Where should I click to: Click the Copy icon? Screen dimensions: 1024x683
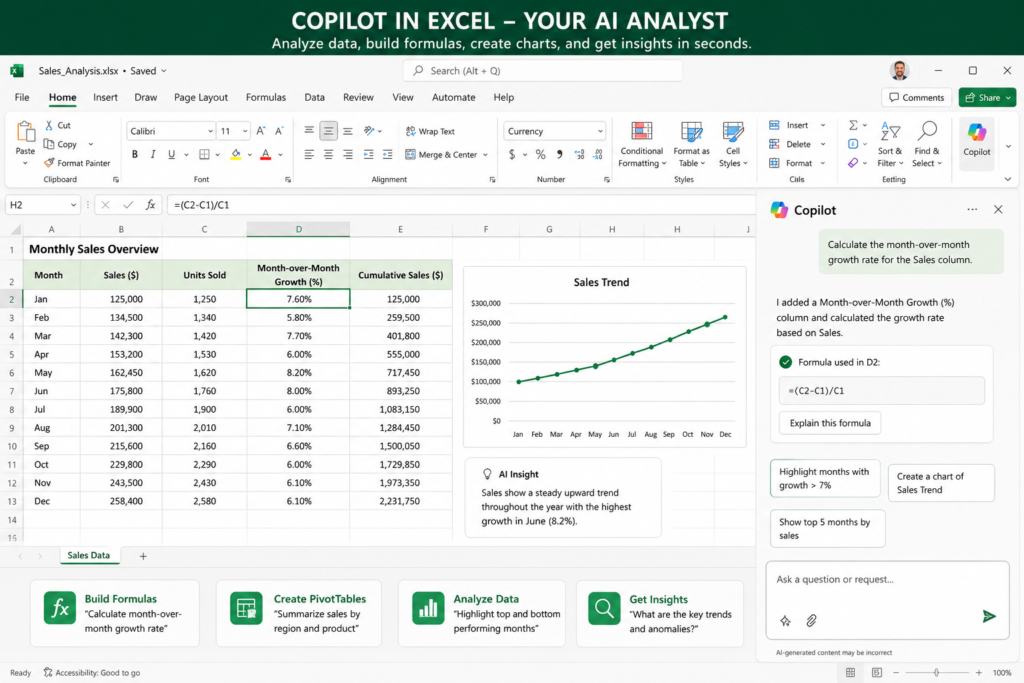click(x=49, y=144)
